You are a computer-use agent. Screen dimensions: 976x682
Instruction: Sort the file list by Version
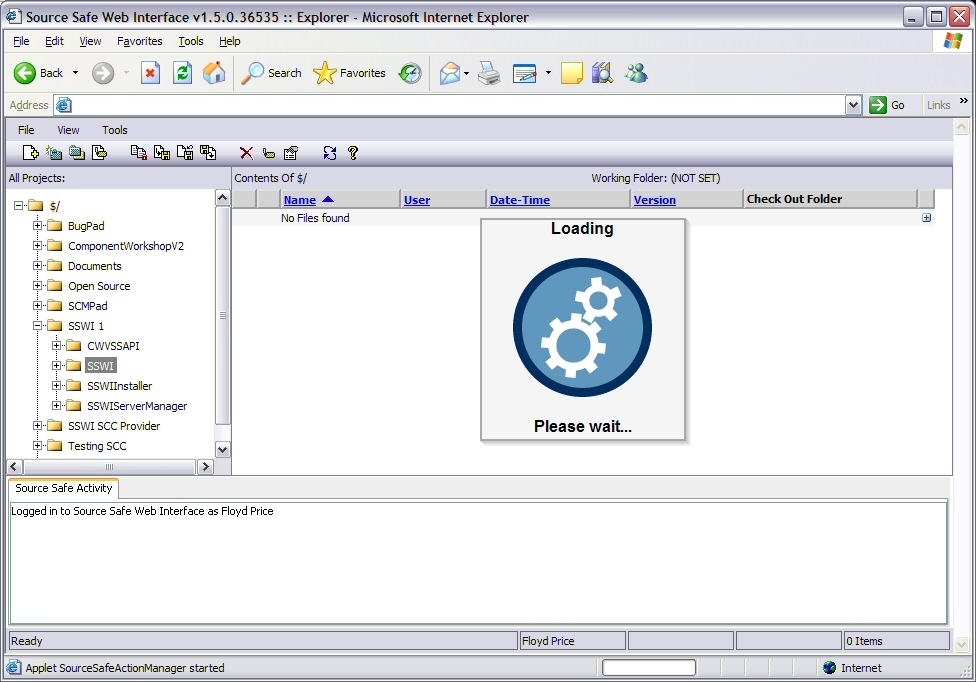(654, 200)
